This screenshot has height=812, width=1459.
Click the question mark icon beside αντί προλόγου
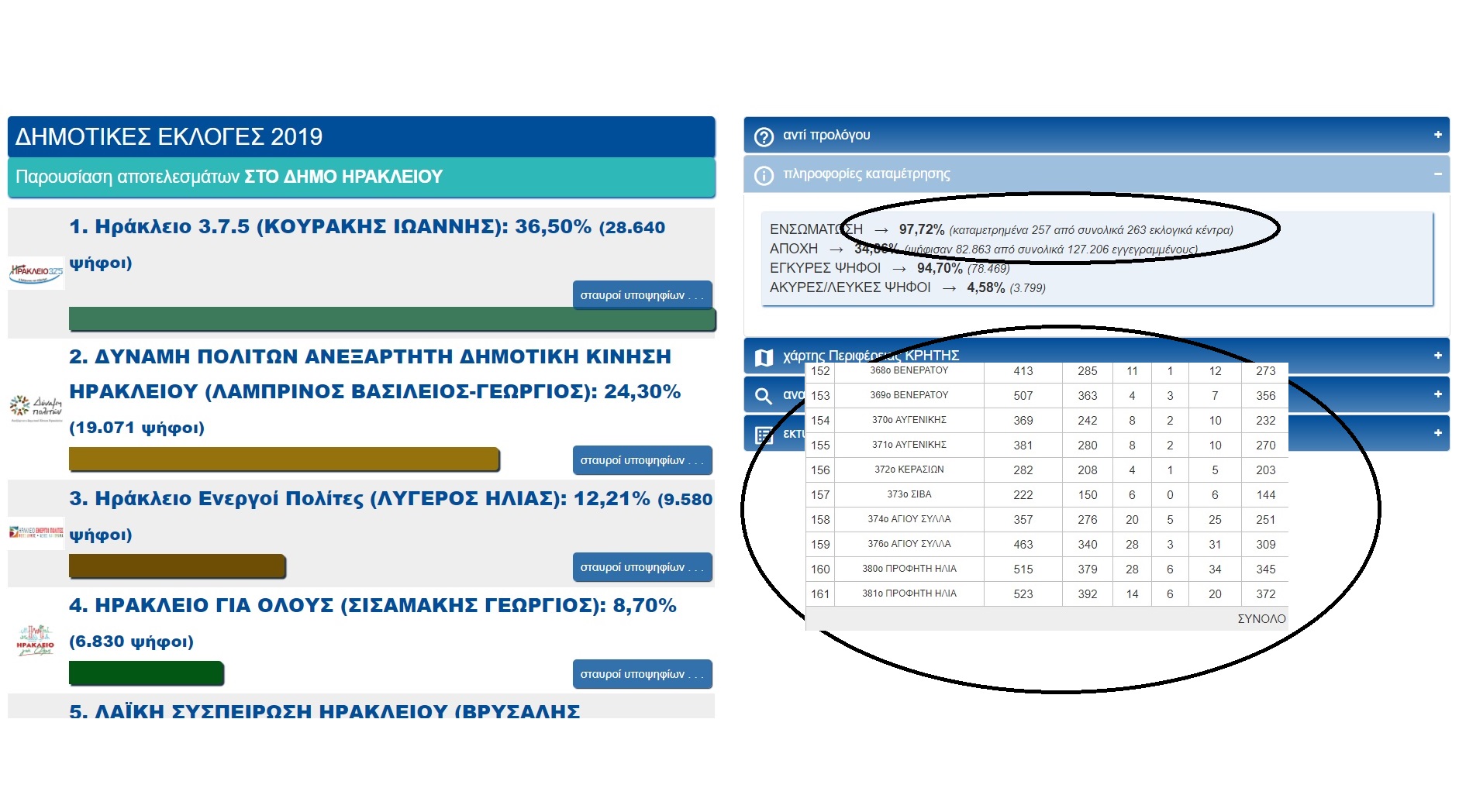coord(764,136)
